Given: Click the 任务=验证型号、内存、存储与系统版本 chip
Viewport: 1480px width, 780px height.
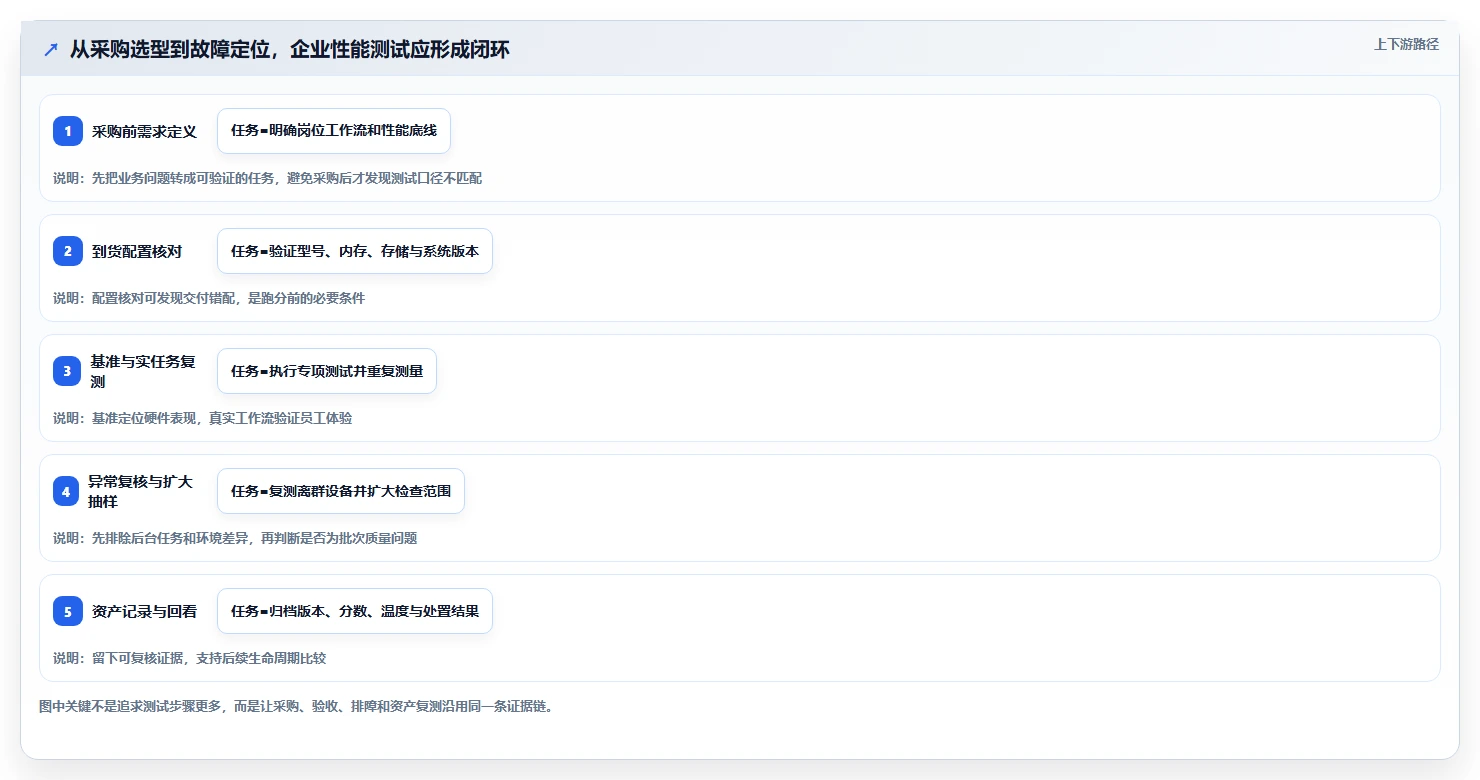Looking at the screenshot, I should click(x=355, y=251).
